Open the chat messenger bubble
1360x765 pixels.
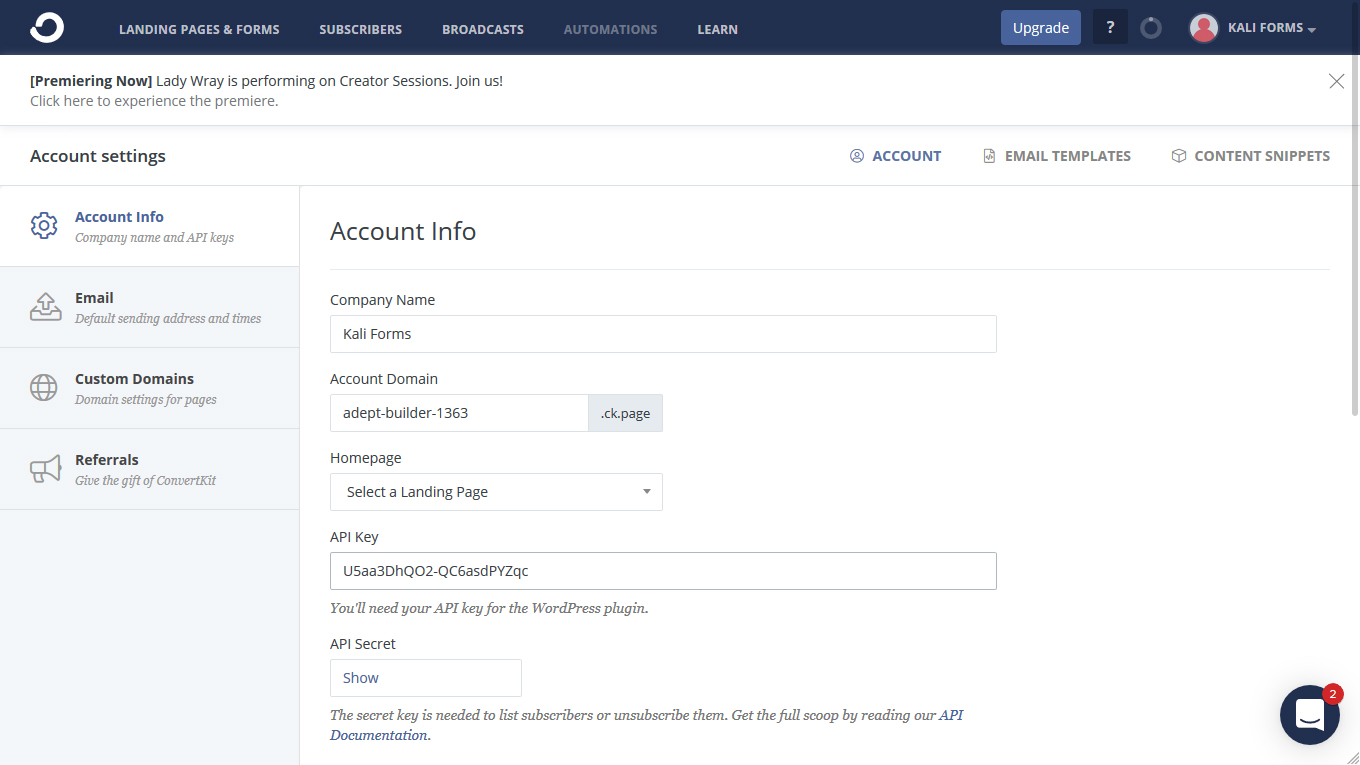[1310, 715]
